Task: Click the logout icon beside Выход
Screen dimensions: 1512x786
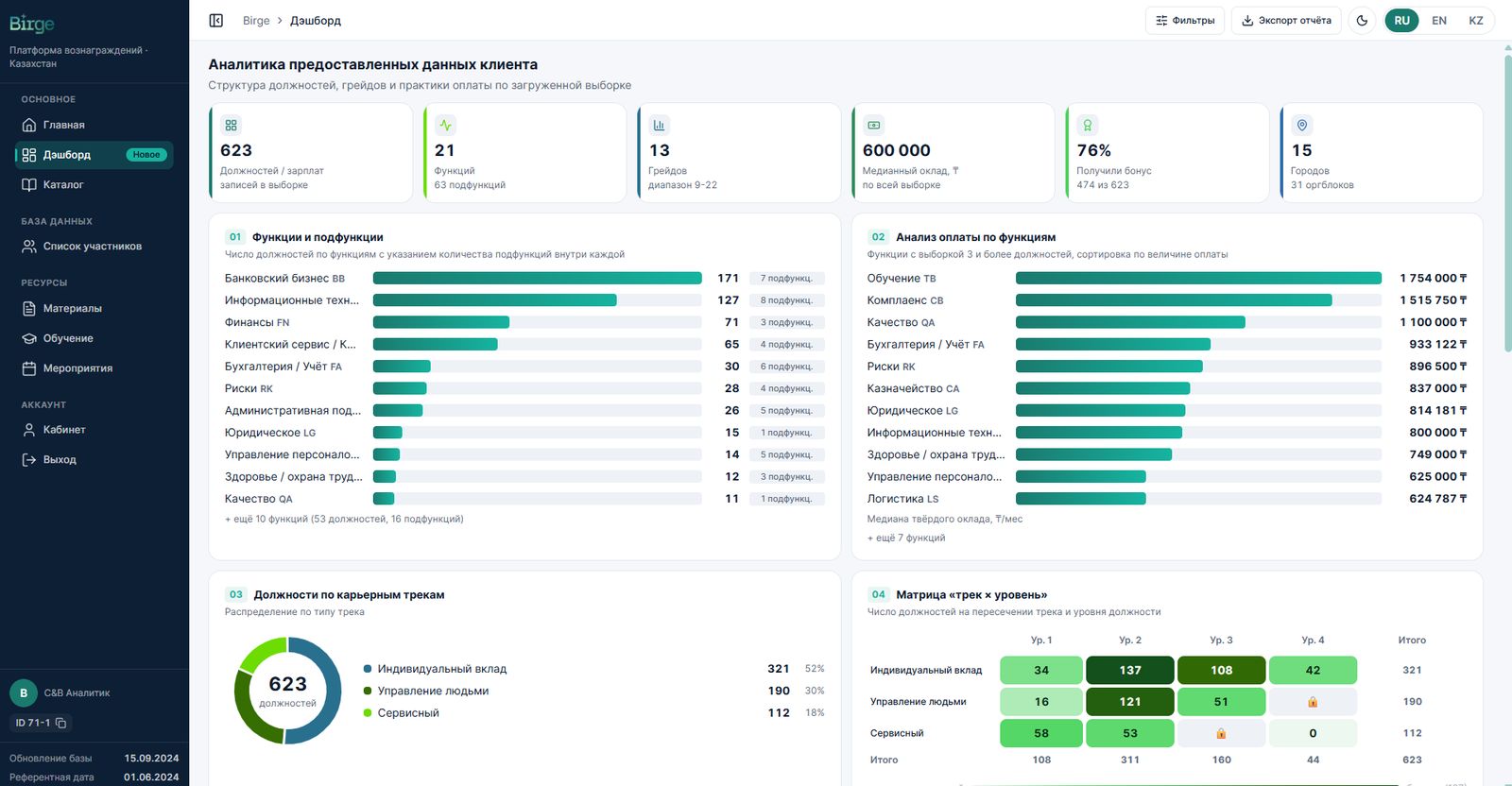Action: click(29, 460)
